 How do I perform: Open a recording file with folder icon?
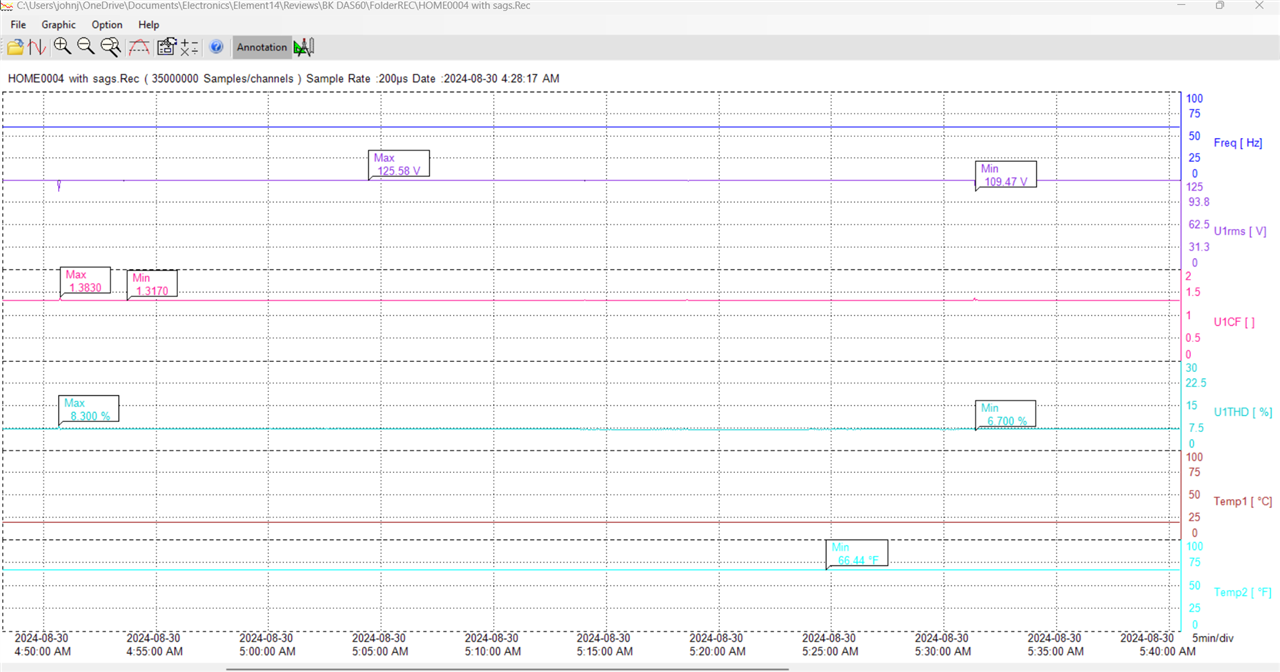coord(15,47)
